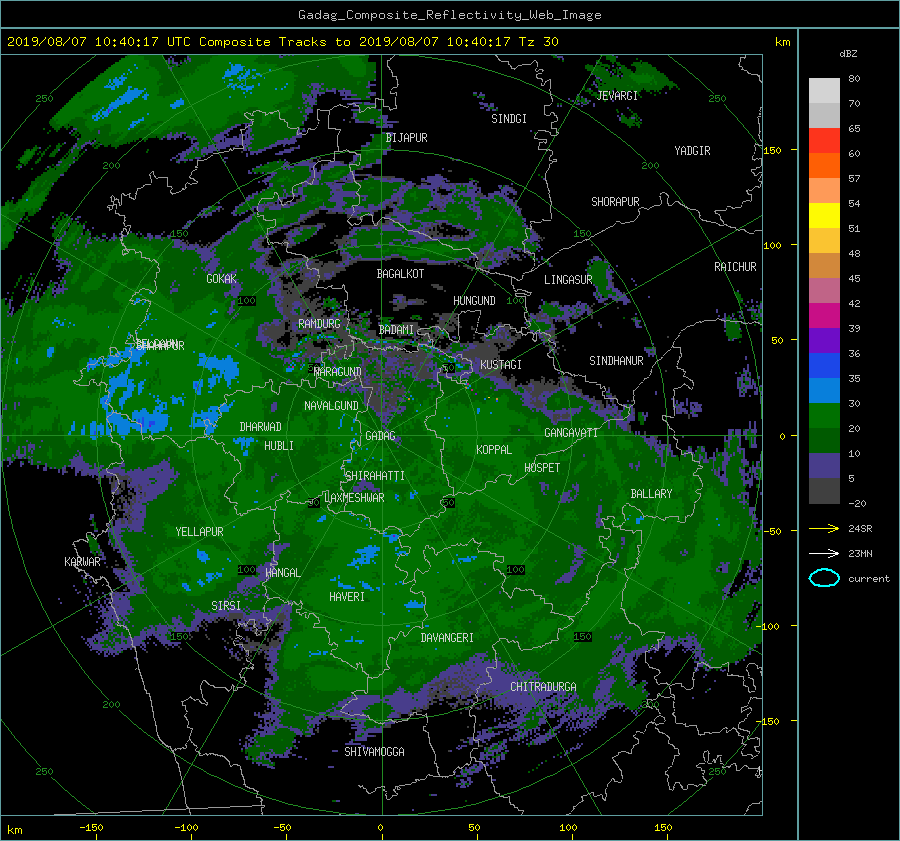Click the white 23MN track arrow in legend
This screenshot has width=900, height=841.
pos(824,553)
